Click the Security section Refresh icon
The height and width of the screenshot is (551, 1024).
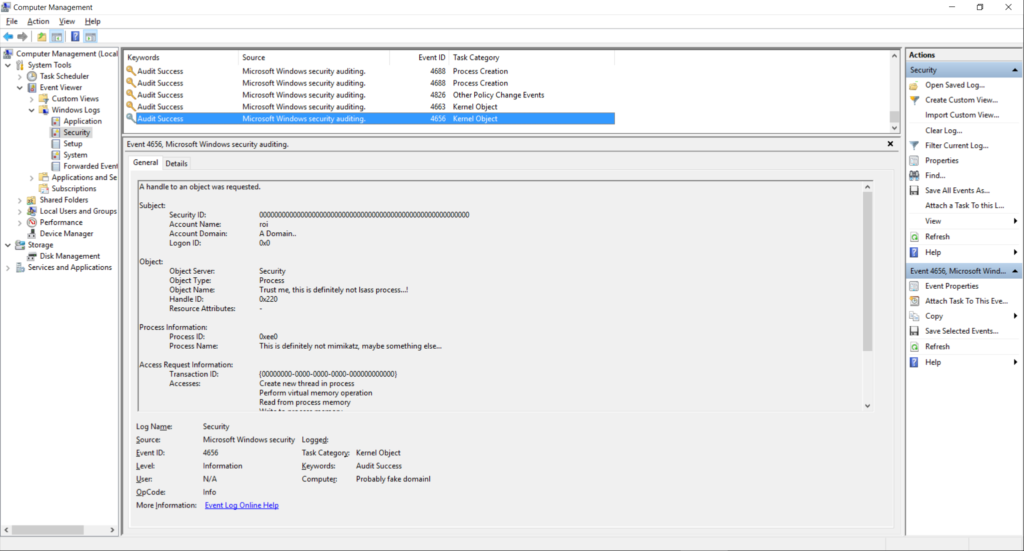pyautogui.click(x=914, y=237)
